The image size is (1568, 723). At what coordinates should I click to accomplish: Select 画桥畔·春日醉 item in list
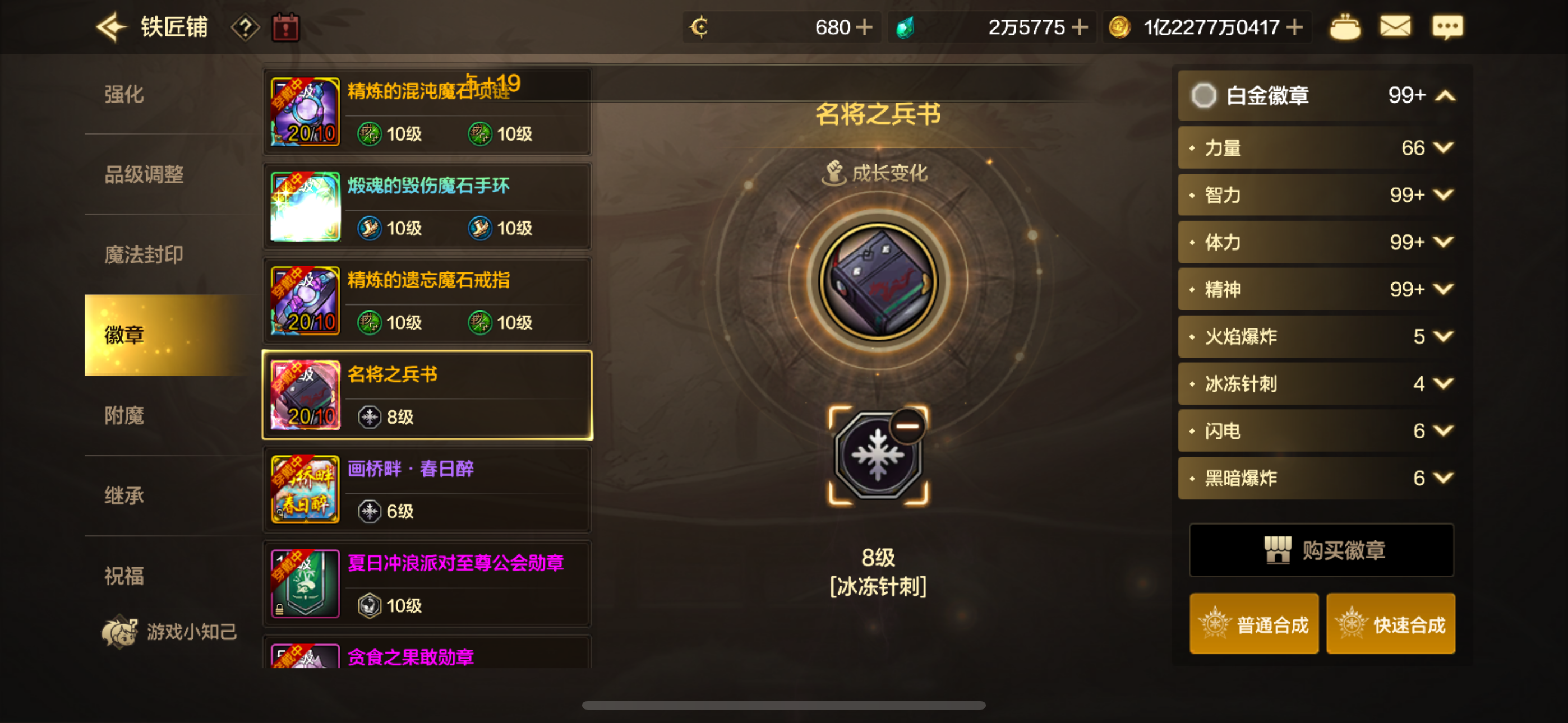coord(427,489)
